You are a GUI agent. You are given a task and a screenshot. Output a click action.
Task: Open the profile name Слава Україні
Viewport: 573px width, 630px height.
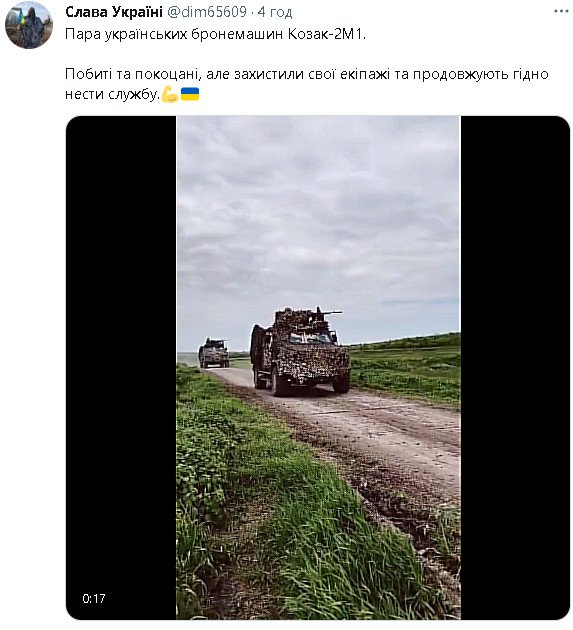point(114,12)
